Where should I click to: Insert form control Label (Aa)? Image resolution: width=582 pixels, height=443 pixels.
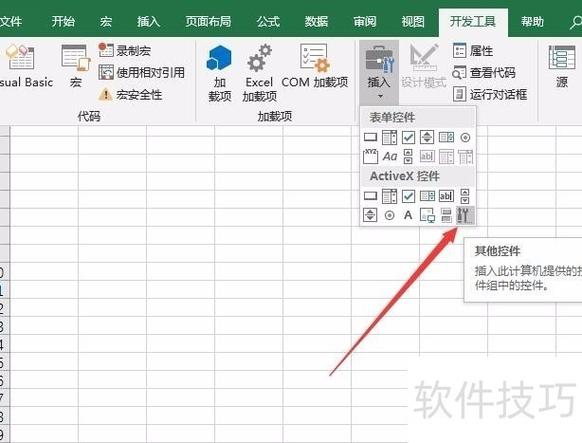[x=390, y=157]
